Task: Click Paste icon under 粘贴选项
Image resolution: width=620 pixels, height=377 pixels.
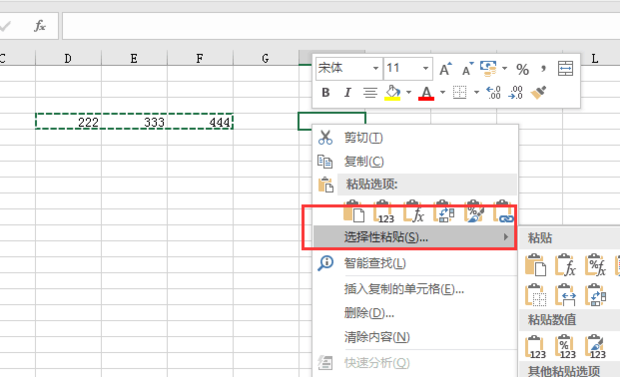Action: 354,212
